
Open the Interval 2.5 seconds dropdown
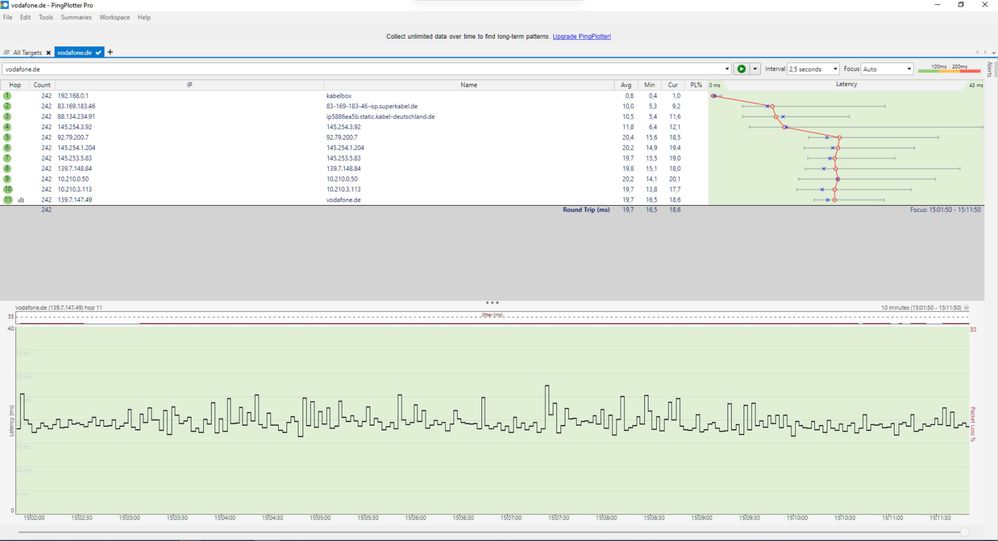point(813,69)
